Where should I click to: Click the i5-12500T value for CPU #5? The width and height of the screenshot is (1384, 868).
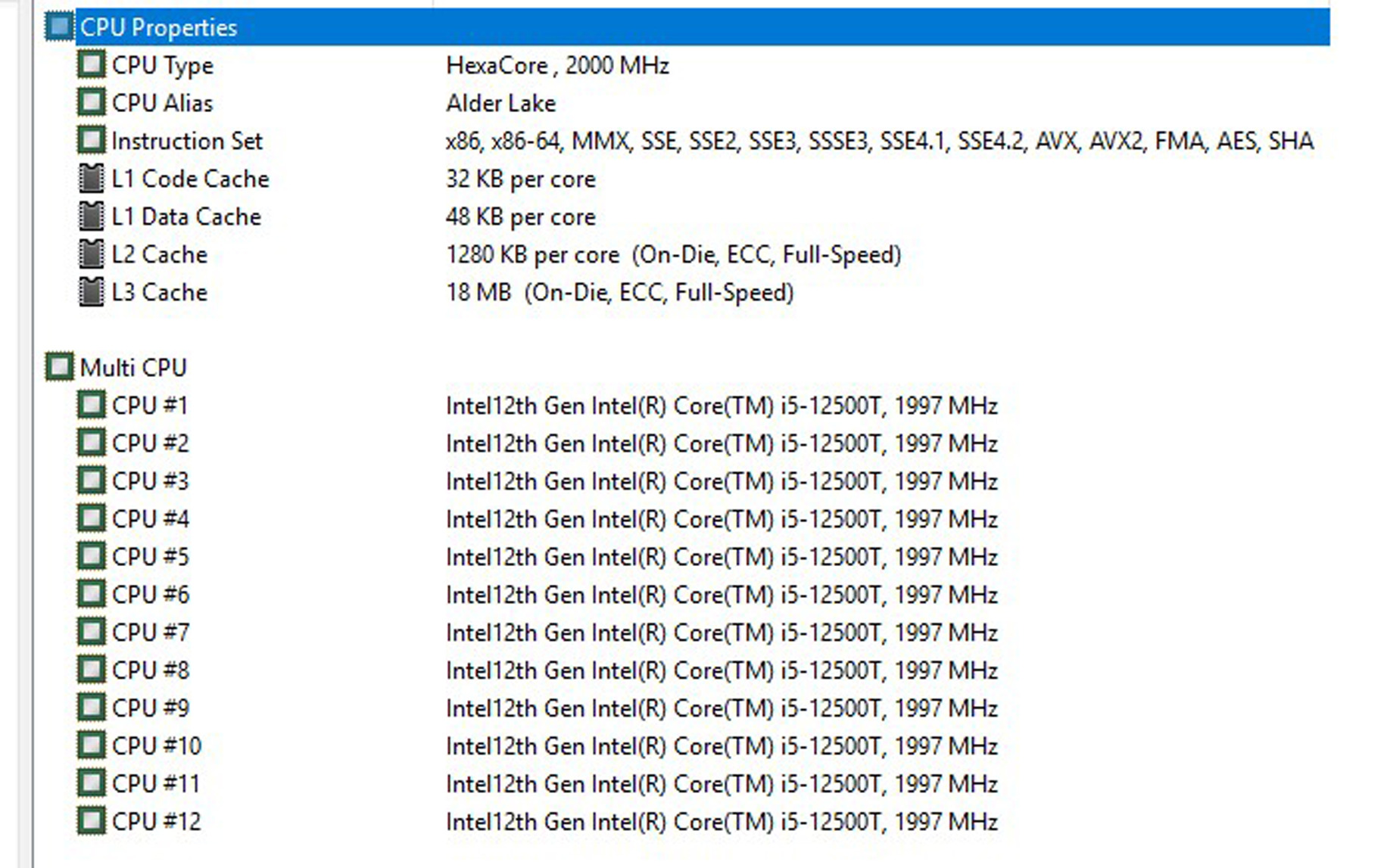pos(722,558)
